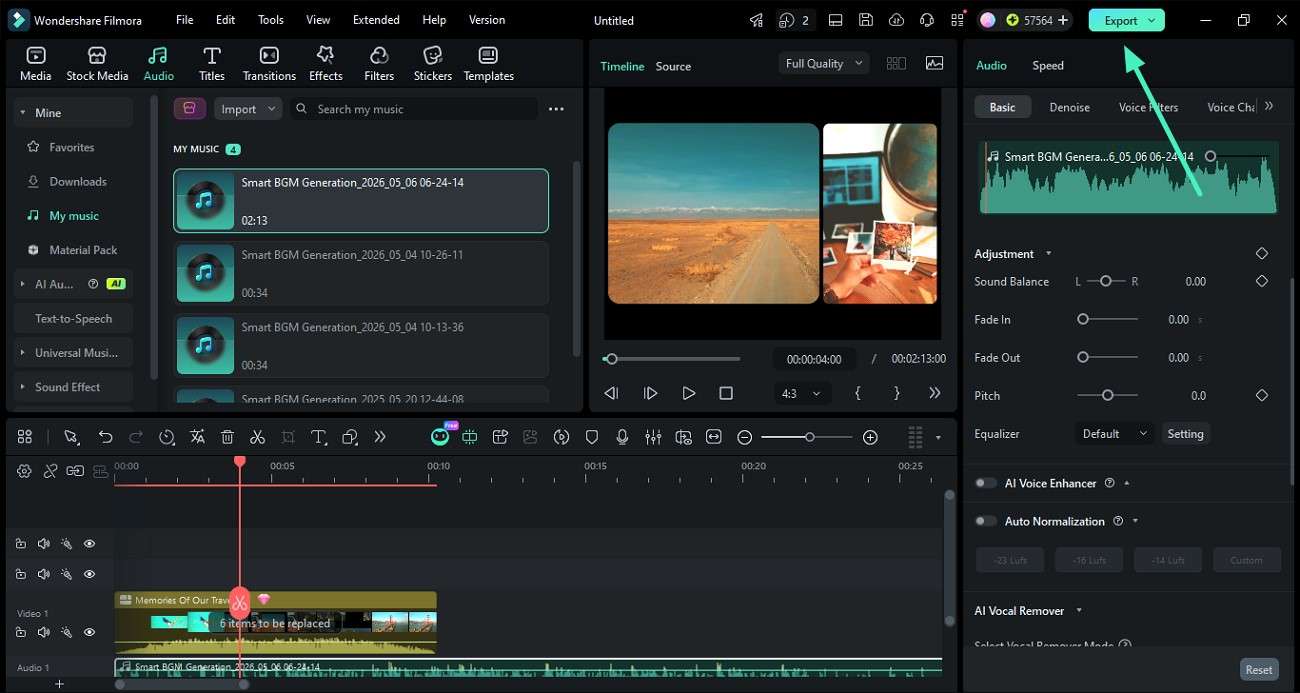Image resolution: width=1300 pixels, height=693 pixels.
Task: Click the translate text icon in timeline toolbar
Action: [197, 437]
